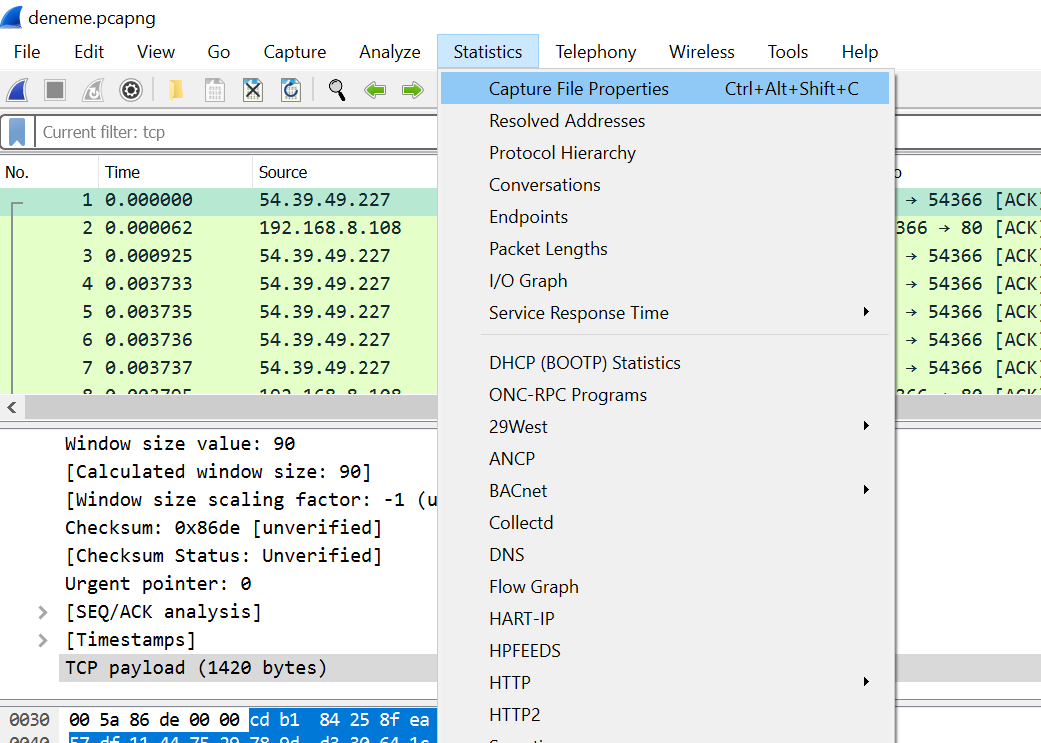Expand the [Timestamps] tree node

coord(42,640)
